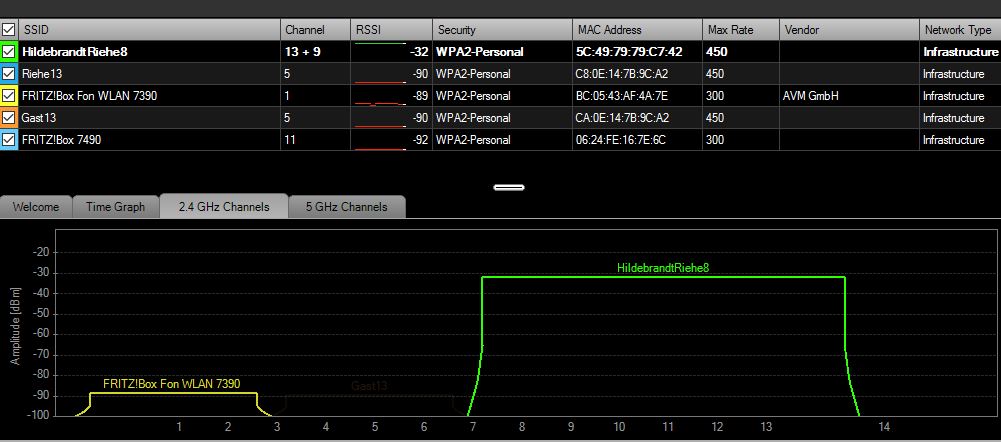Sort by the Channel column header
Viewport: 1001px width, 442px height.
point(315,30)
